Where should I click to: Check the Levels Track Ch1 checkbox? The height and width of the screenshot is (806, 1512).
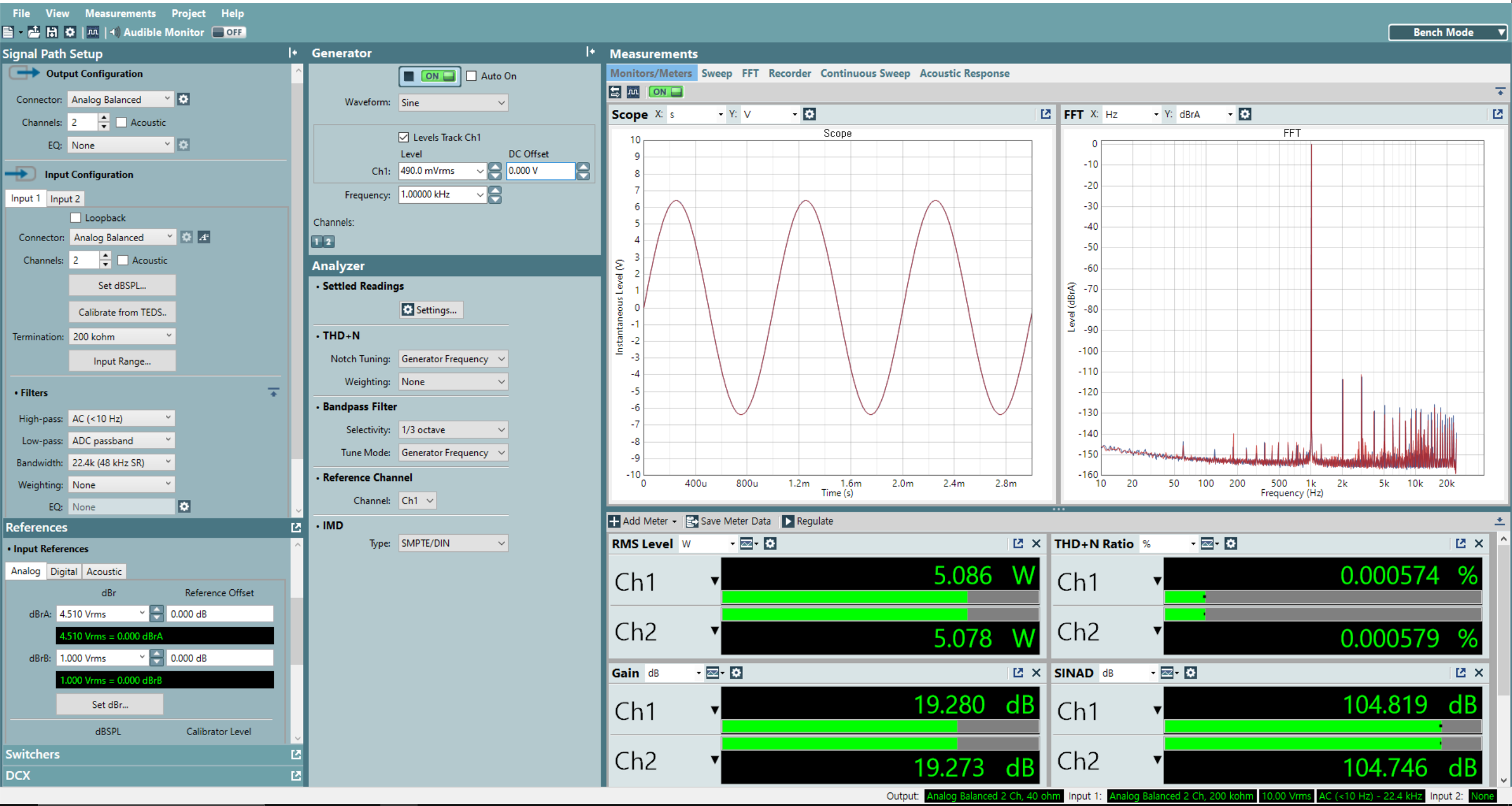tap(405, 138)
